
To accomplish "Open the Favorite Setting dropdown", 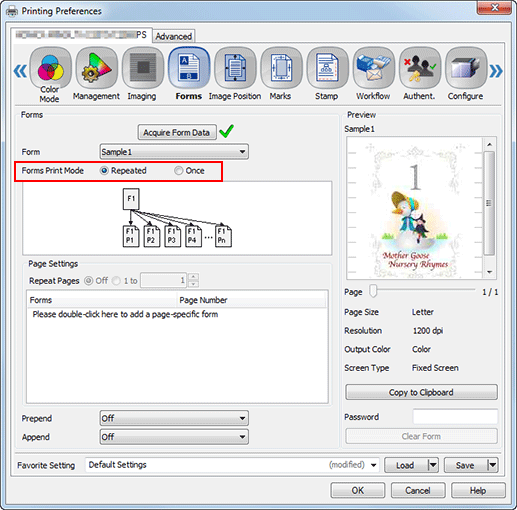I will click(x=233, y=465).
